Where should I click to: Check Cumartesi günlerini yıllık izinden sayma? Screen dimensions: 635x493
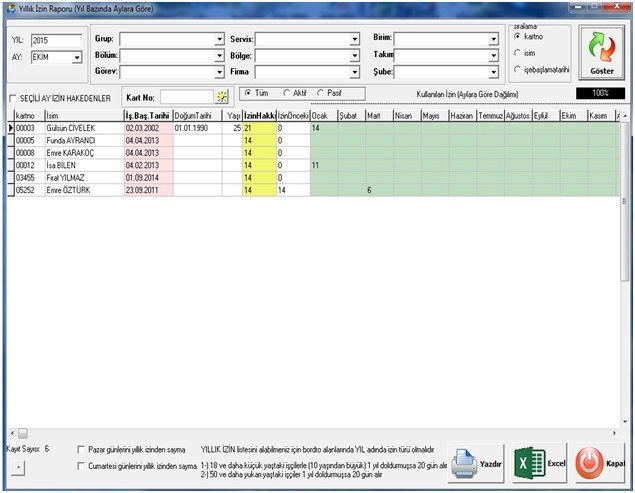pos(80,465)
